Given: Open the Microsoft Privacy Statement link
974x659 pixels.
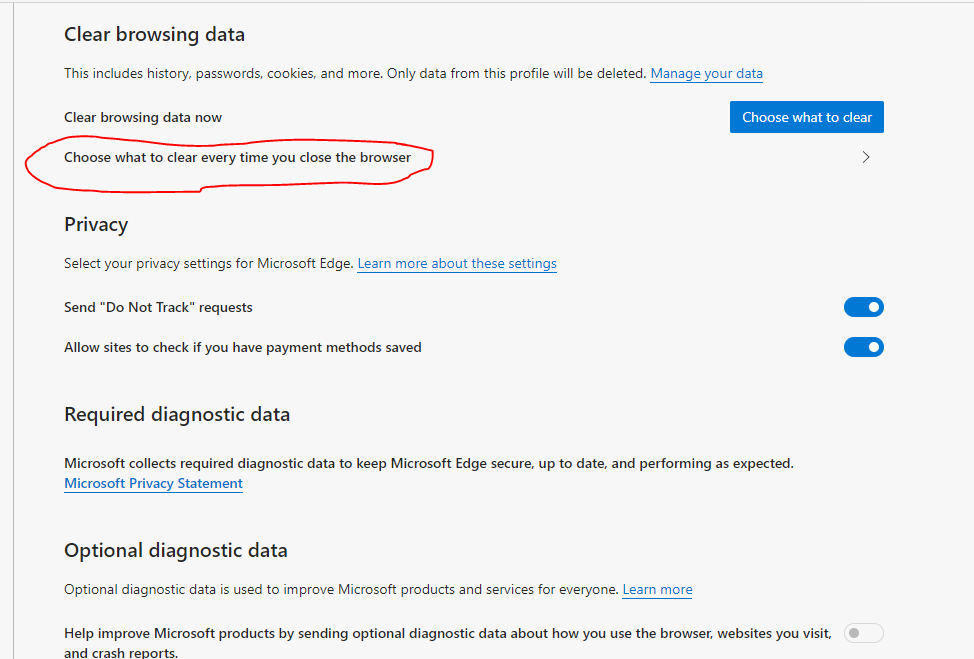Looking at the screenshot, I should [153, 483].
